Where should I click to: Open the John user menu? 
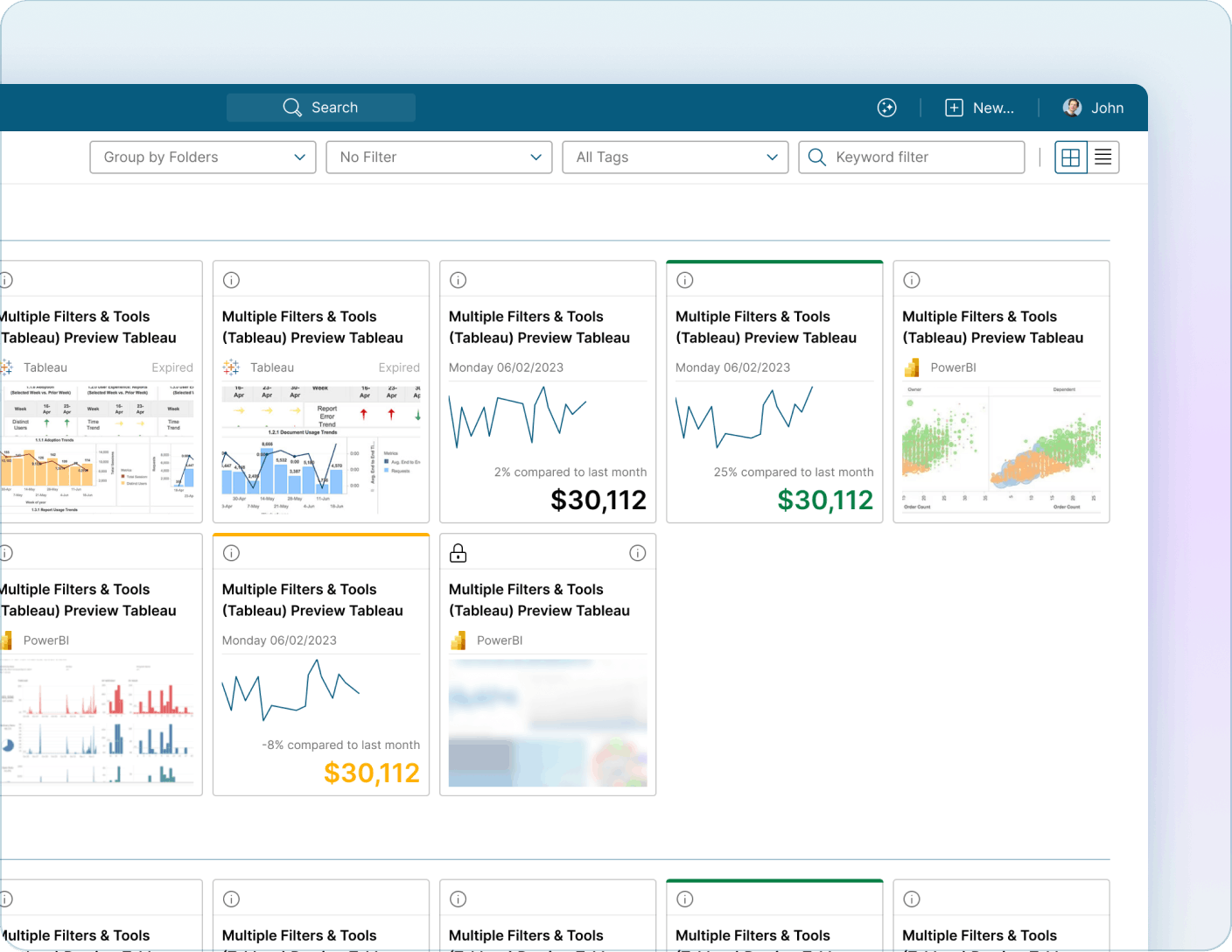1093,107
